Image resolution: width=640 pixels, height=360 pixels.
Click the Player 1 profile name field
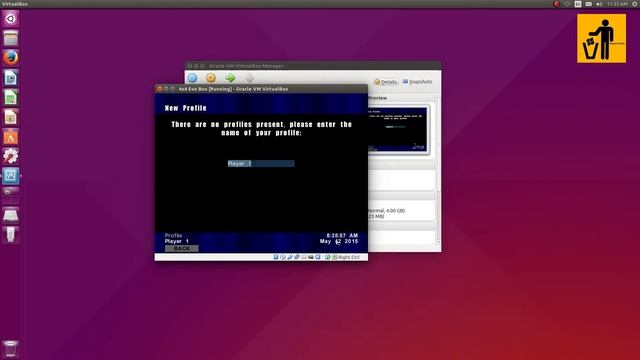261,163
